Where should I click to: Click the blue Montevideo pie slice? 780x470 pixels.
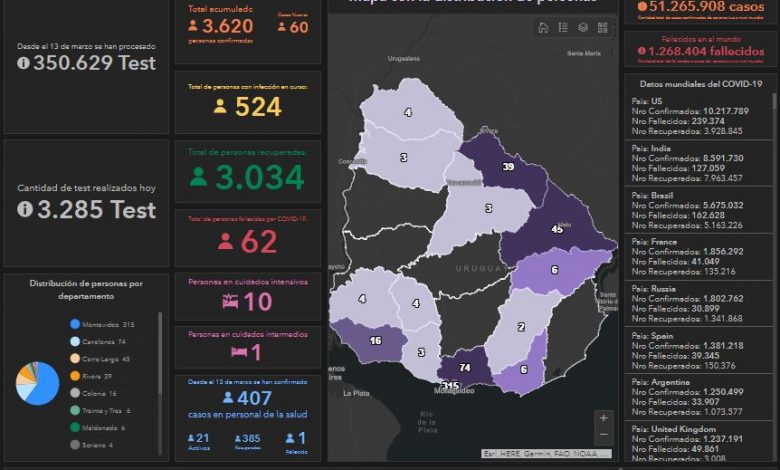click(x=42, y=390)
